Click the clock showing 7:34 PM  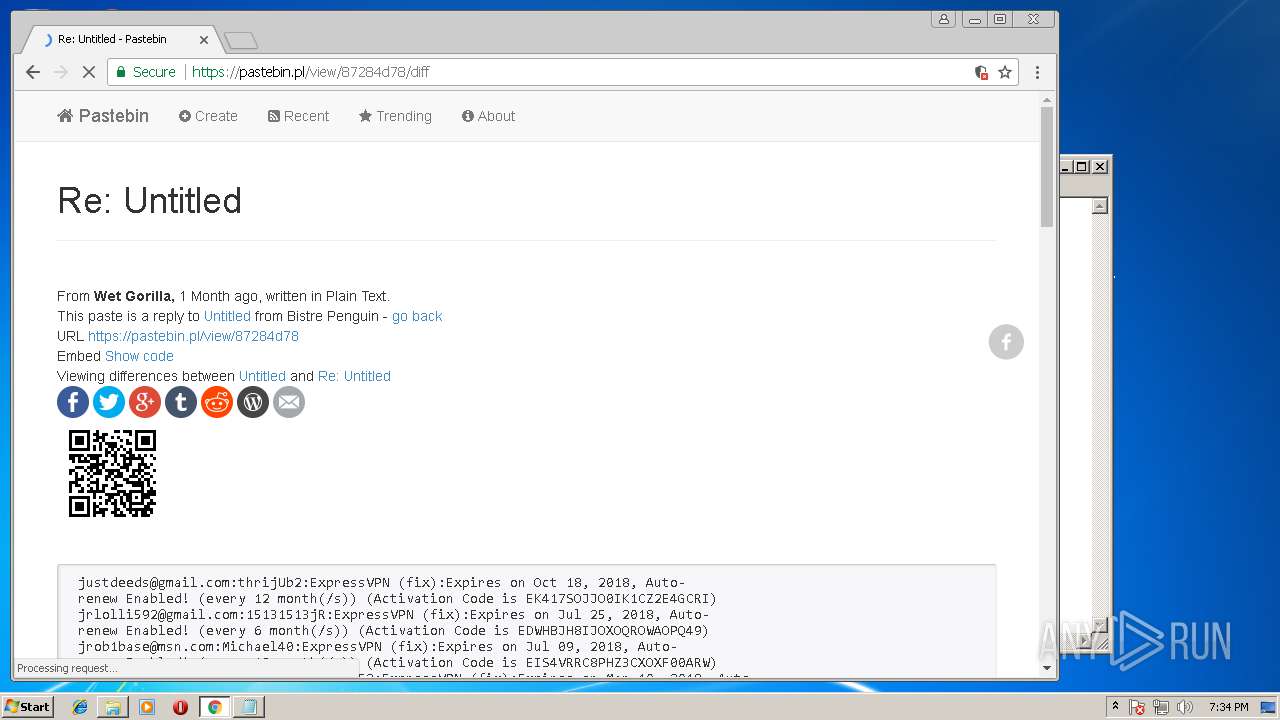(1228, 707)
